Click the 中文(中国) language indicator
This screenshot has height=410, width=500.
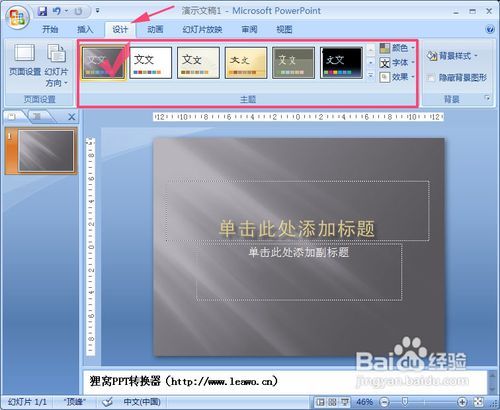(142, 402)
